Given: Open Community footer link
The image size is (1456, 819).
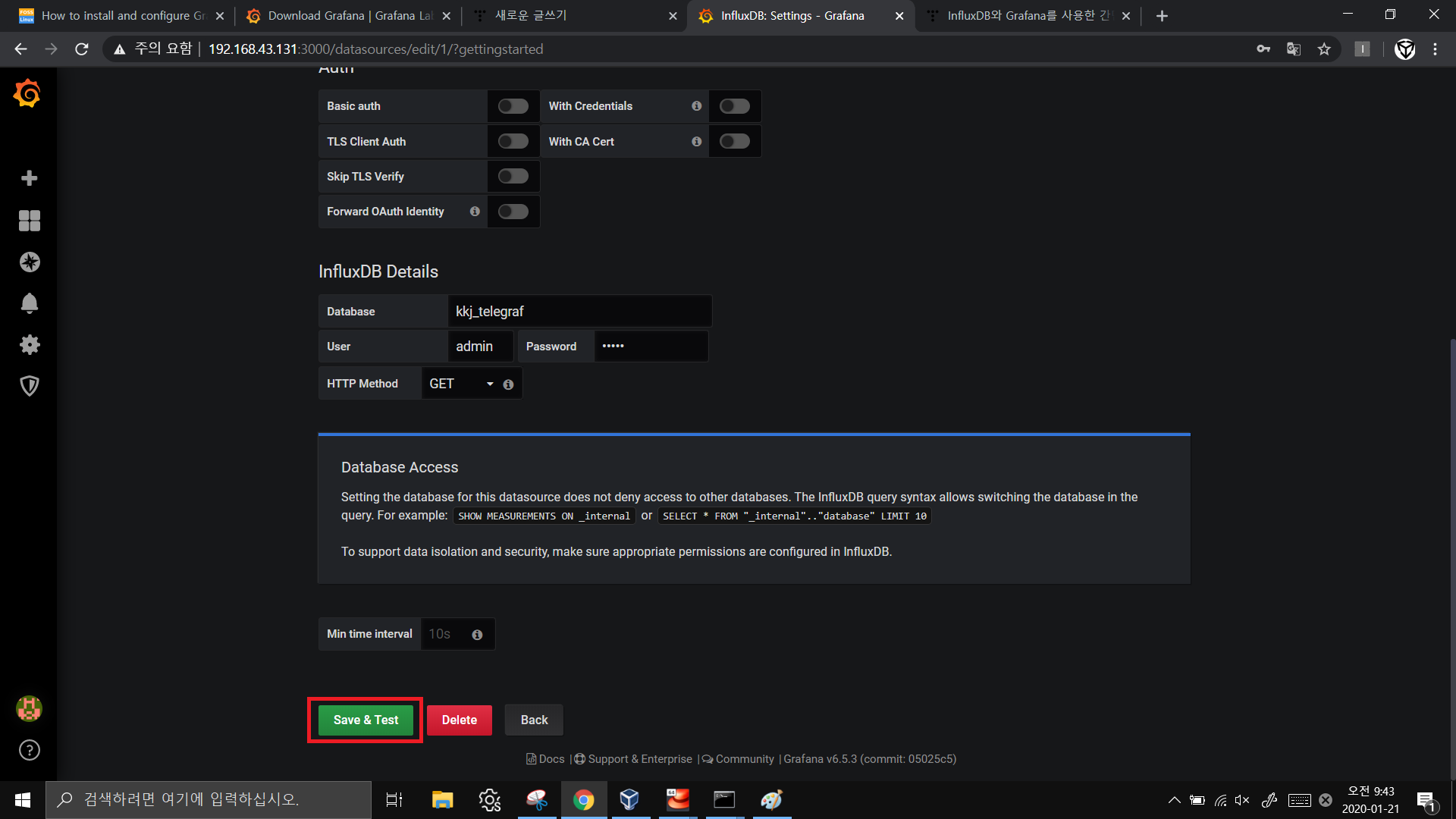Looking at the screenshot, I should click(x=739, y=759).
